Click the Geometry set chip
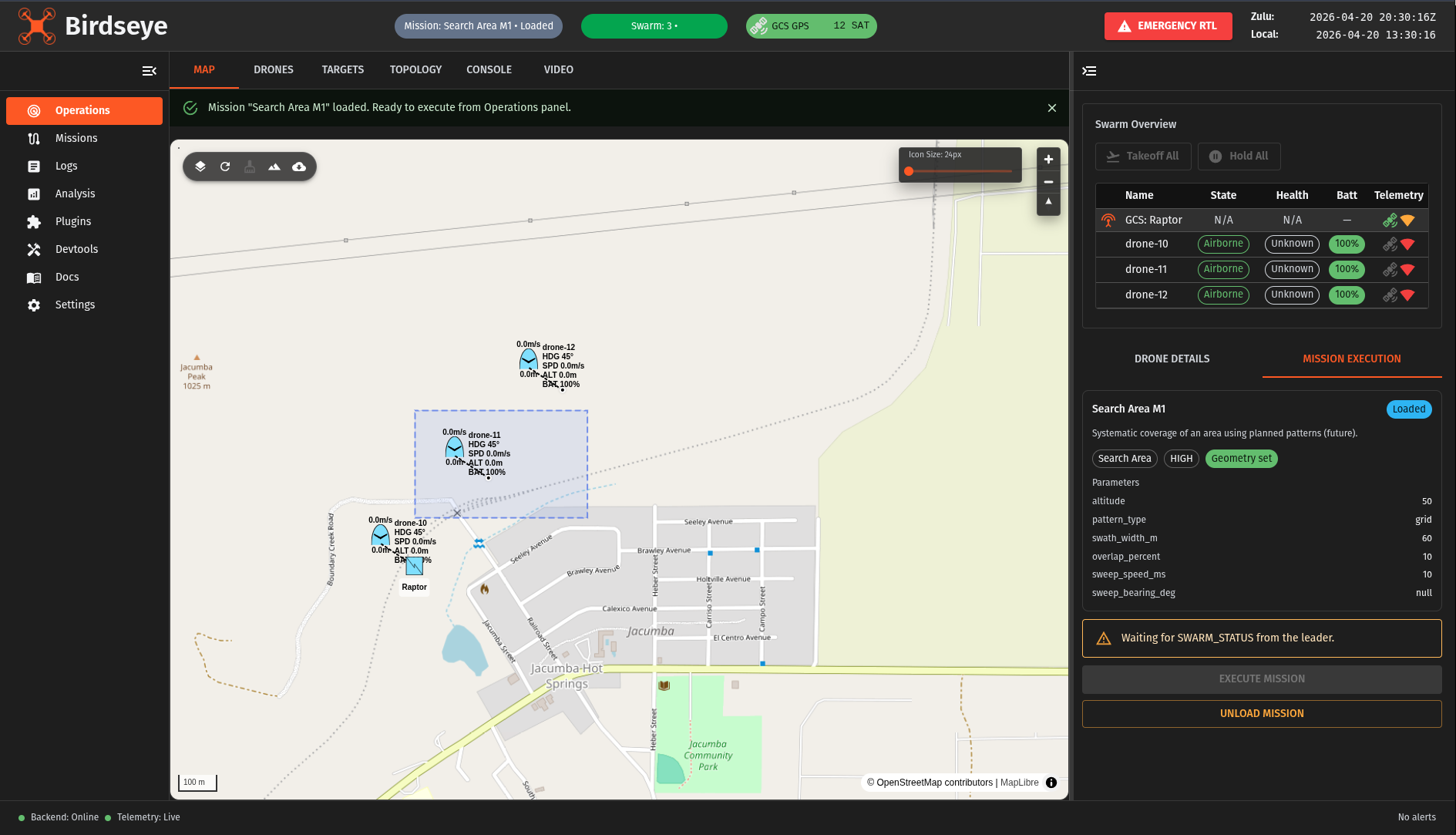The width and height of the screenshot is (1456, 835). coord(1241,459)
